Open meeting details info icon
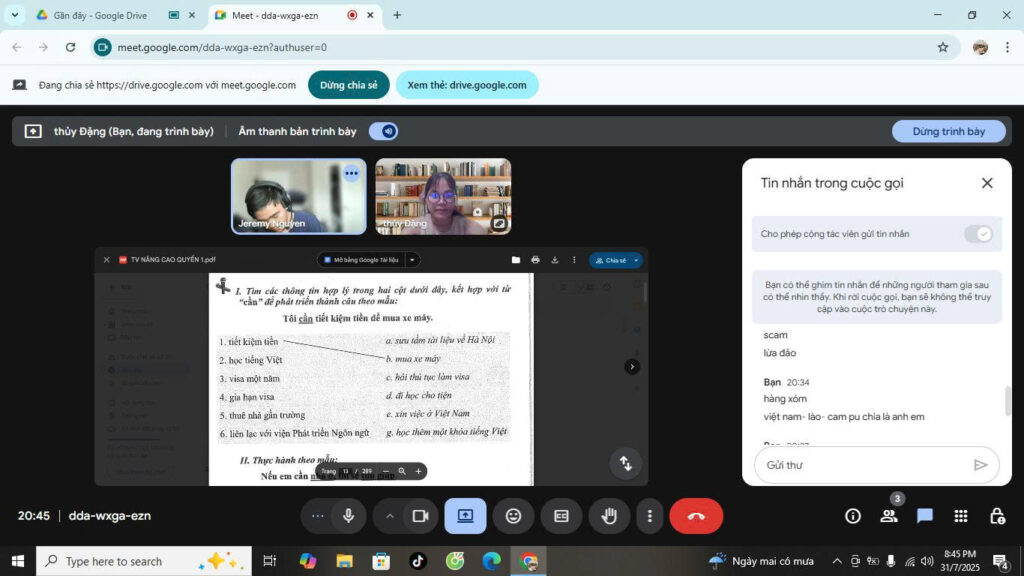 [x=852, y=516]
